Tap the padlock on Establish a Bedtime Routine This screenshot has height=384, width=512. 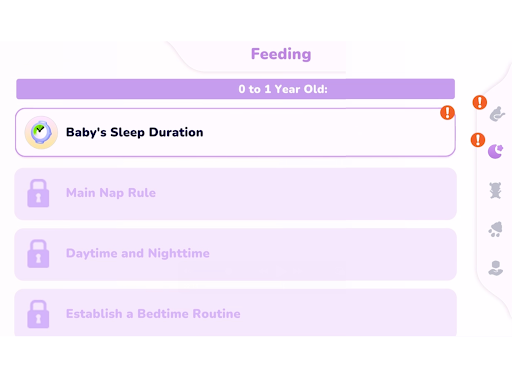point(38,314)
